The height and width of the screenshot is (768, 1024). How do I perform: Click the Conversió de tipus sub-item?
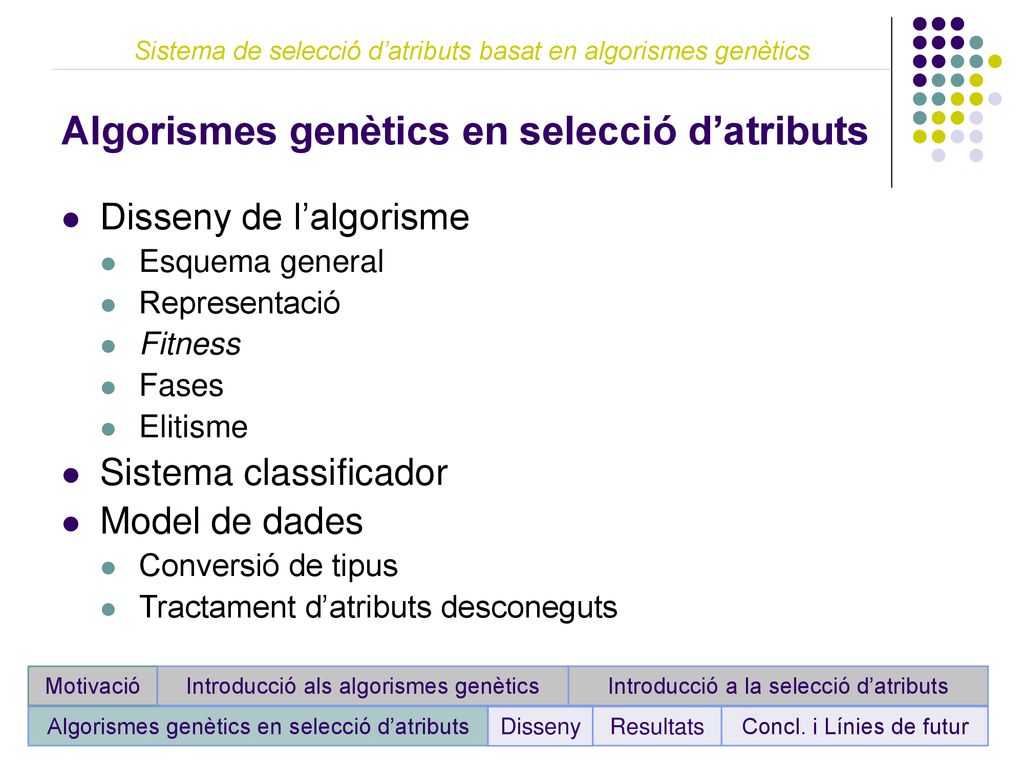(268, 566)
